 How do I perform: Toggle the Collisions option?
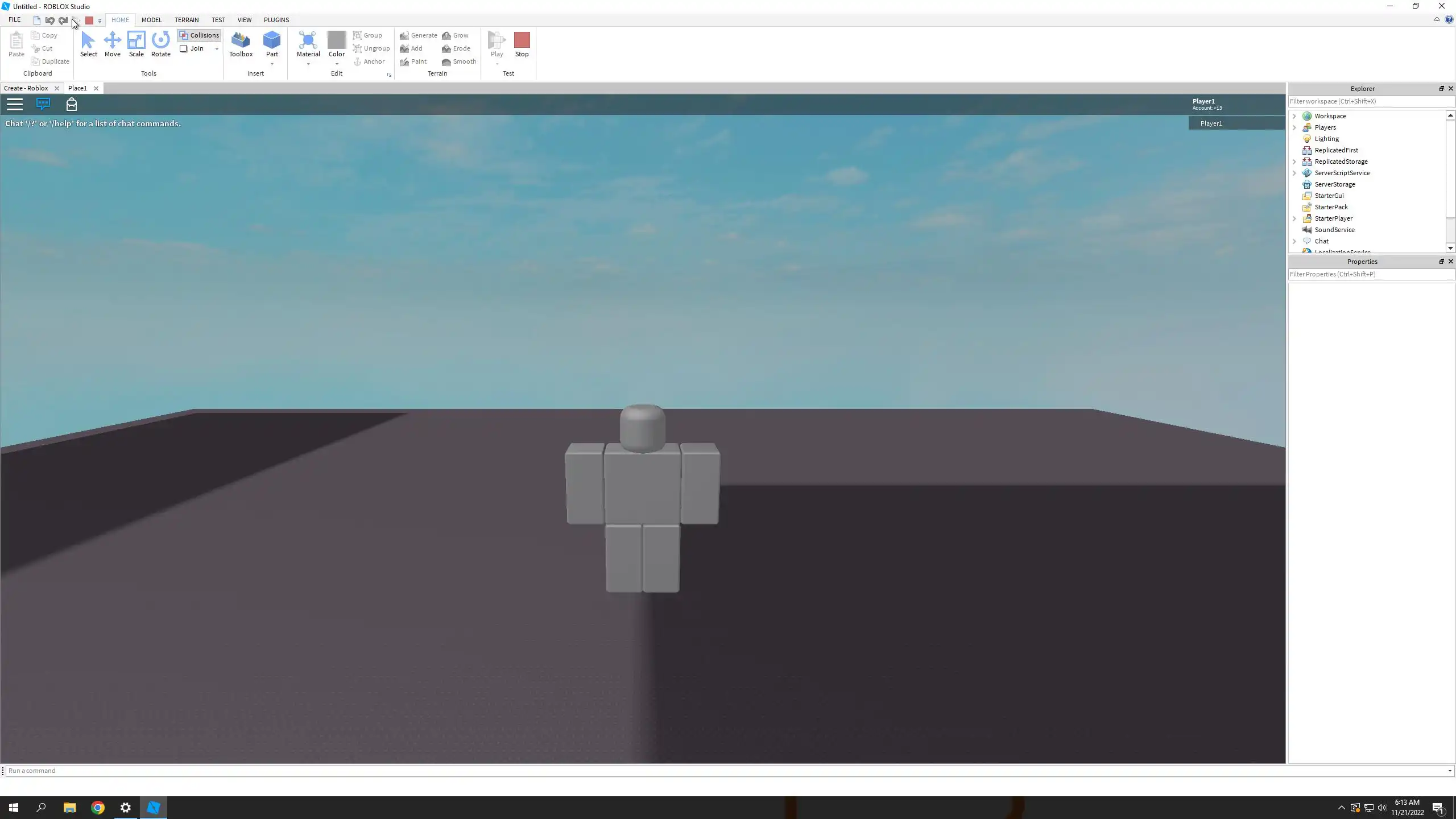199,35
